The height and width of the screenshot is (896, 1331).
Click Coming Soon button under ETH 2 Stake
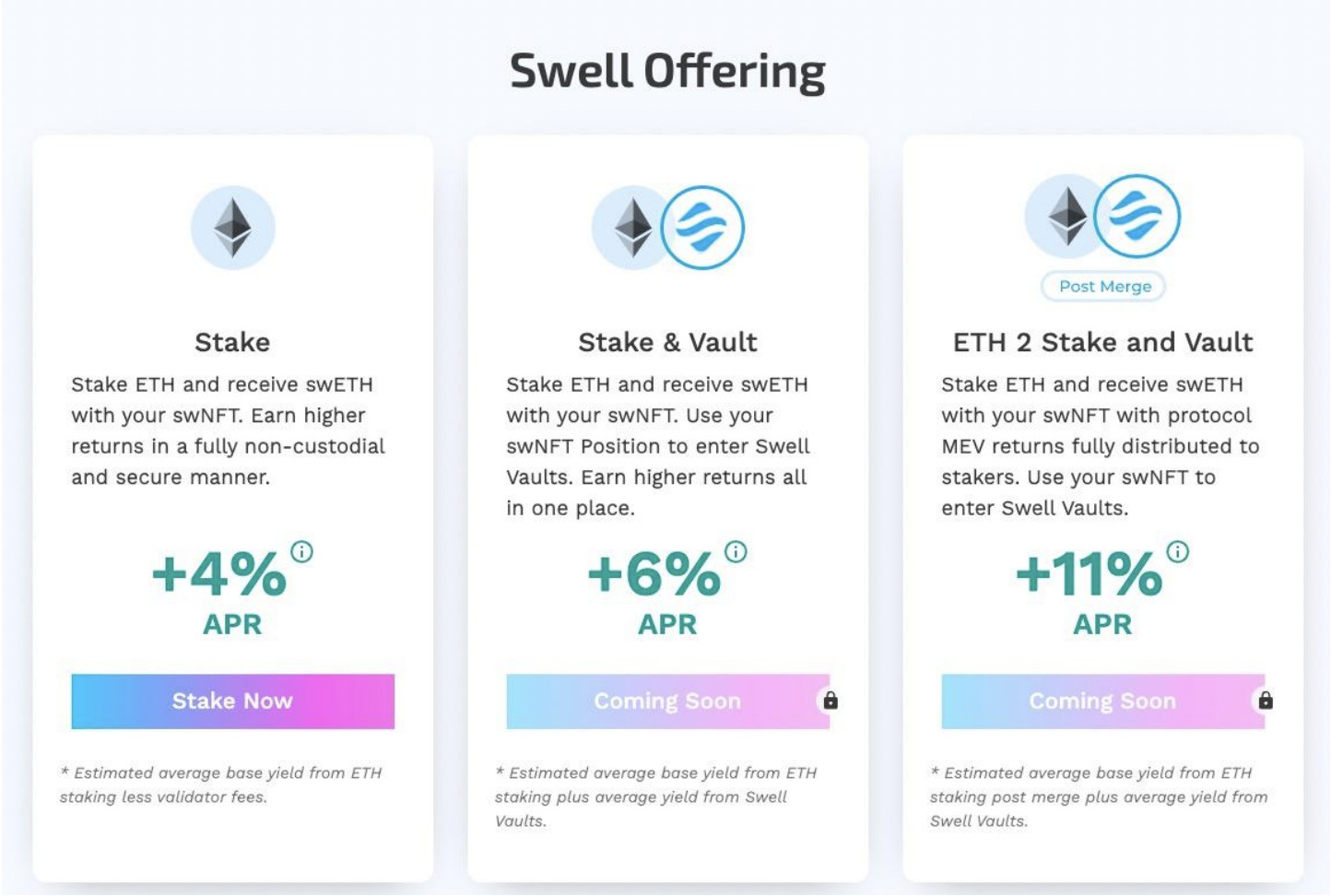point(1103,701)
